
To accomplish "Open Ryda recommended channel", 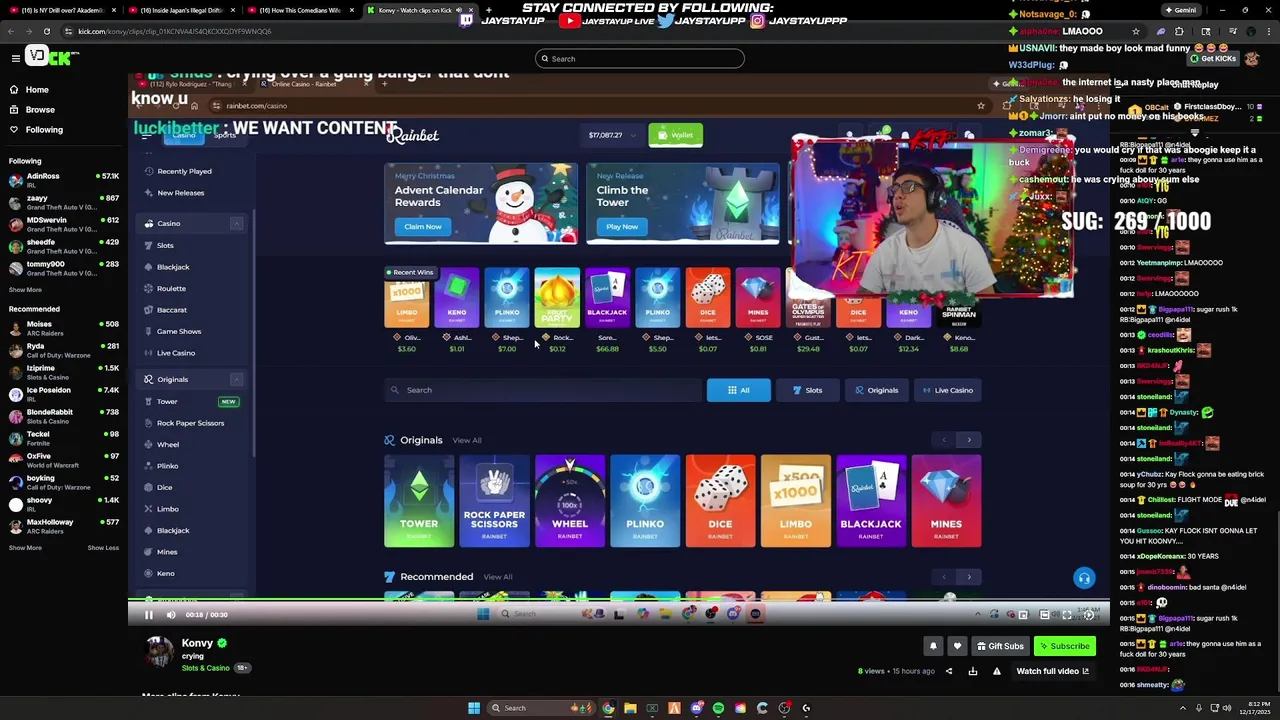I will (64, 350).
